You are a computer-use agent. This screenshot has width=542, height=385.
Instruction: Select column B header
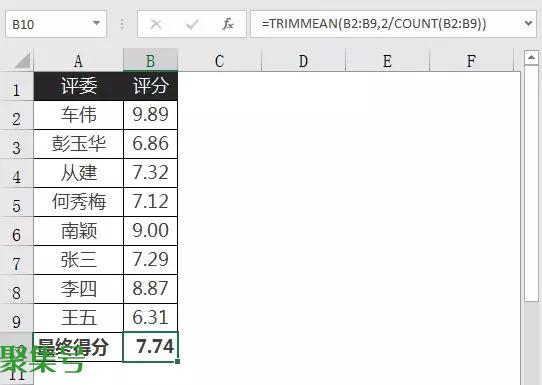click(x=150, y=60)
